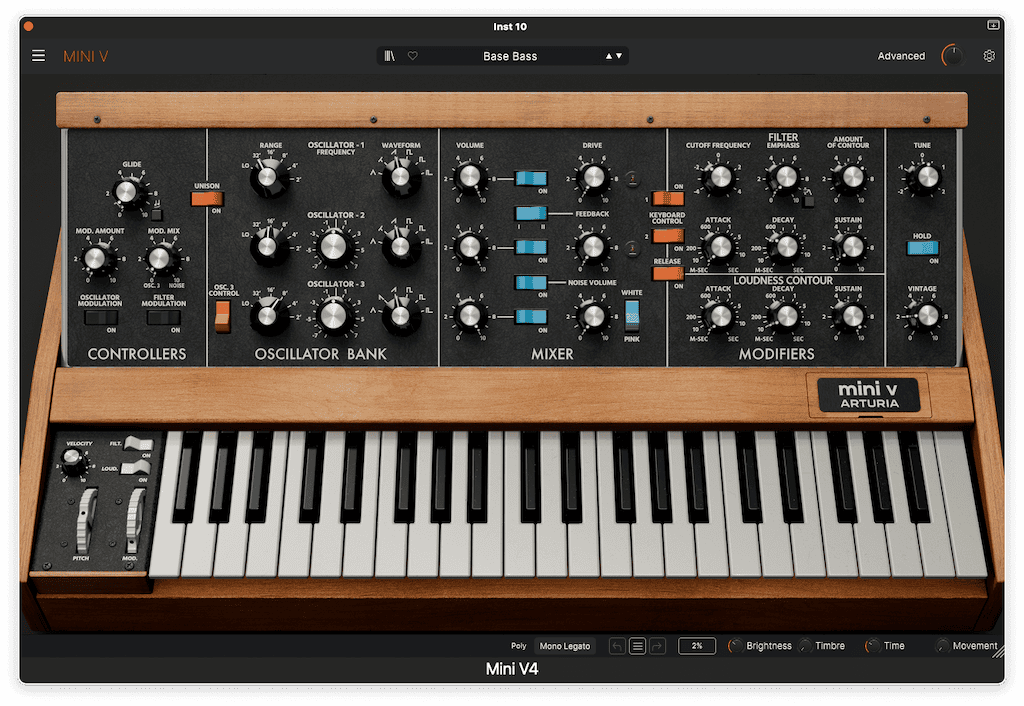Toggle the Loud. velocity switch
Image resolution: width=1024 pixels, height=706 pixels.
135,468
